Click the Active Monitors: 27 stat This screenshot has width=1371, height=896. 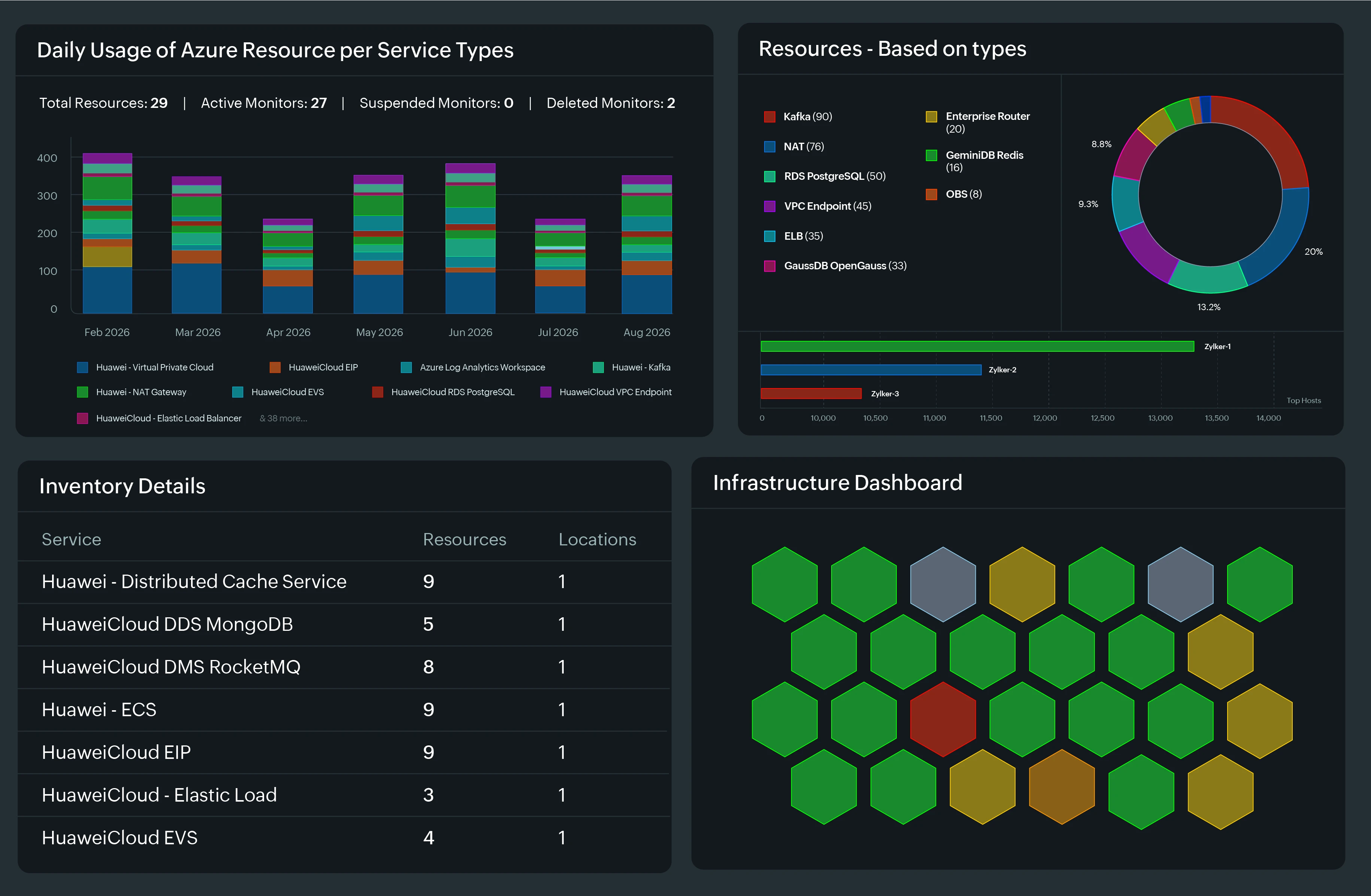[x=264, y=103]
